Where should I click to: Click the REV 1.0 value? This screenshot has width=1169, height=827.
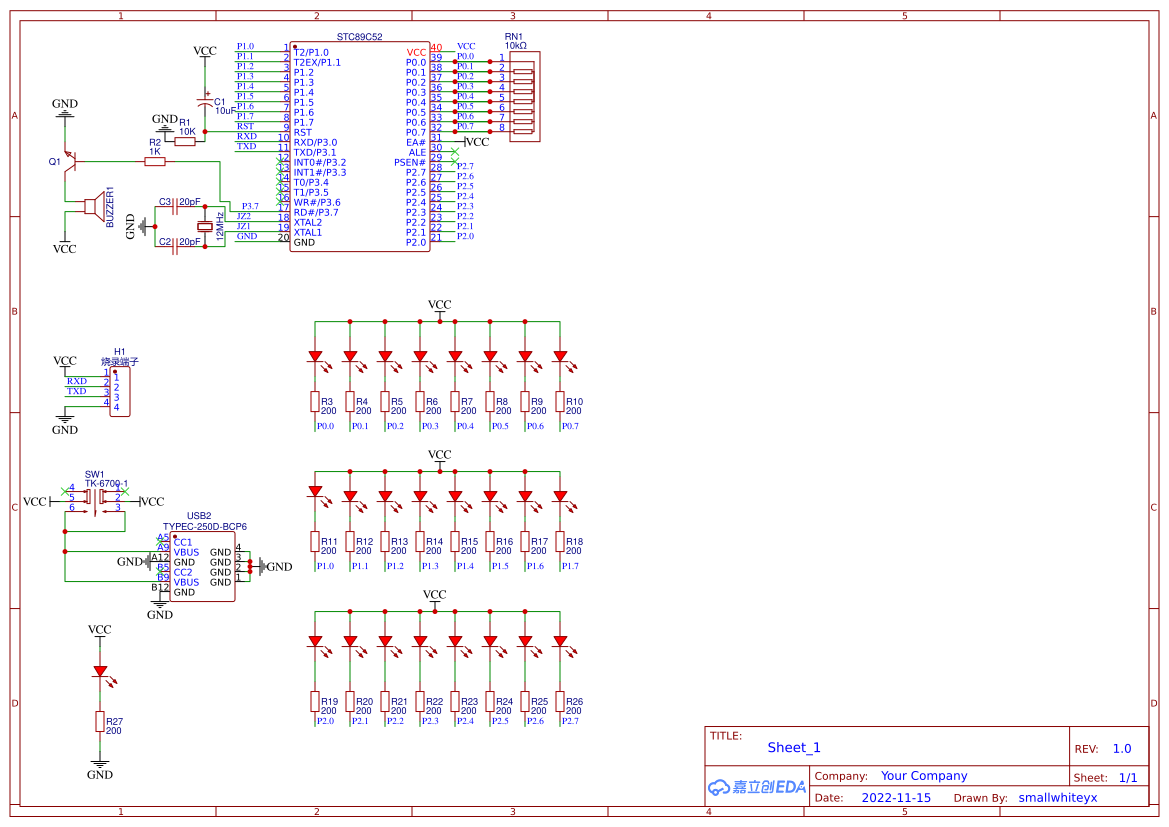[1121, 749]
